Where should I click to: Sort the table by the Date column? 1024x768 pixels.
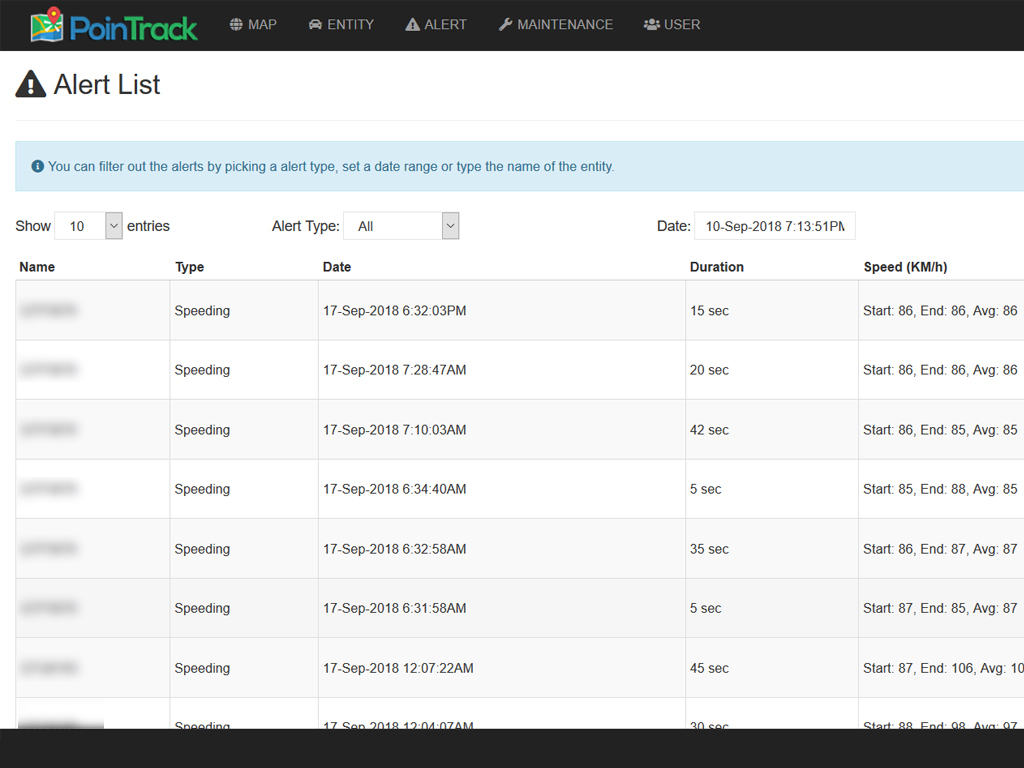337,267
